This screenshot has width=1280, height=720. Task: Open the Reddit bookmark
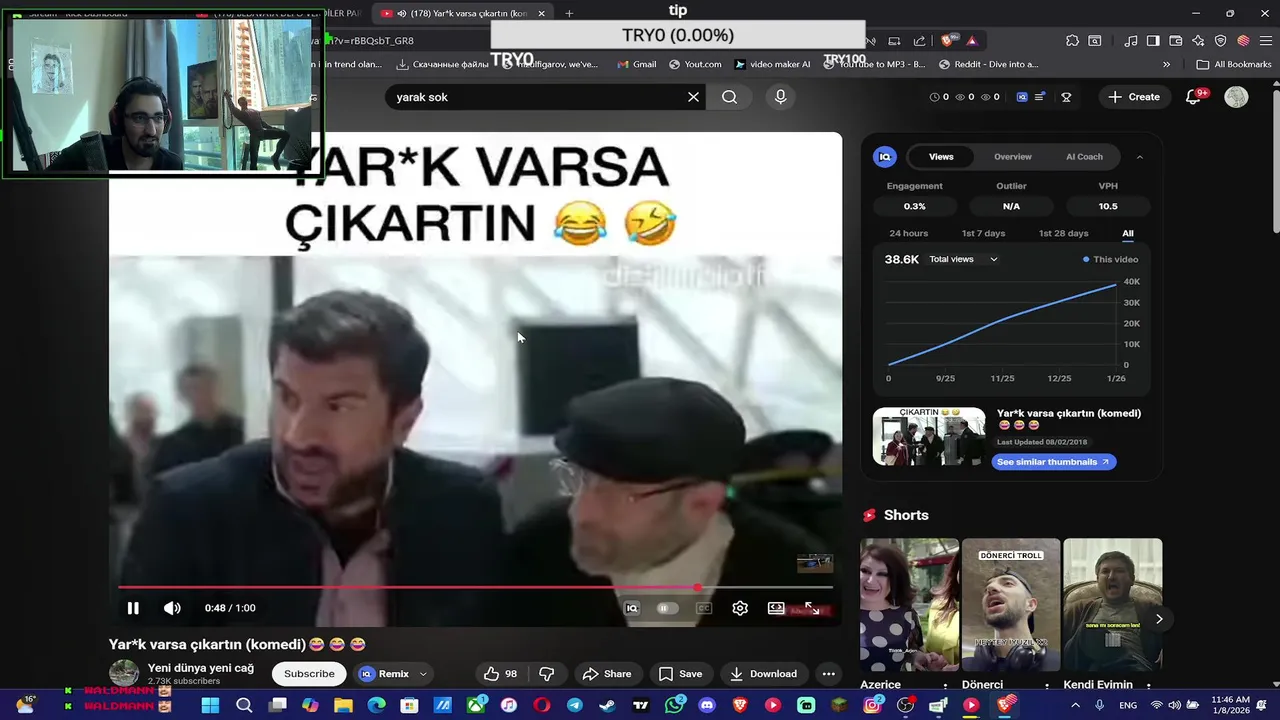coord(988,64)
